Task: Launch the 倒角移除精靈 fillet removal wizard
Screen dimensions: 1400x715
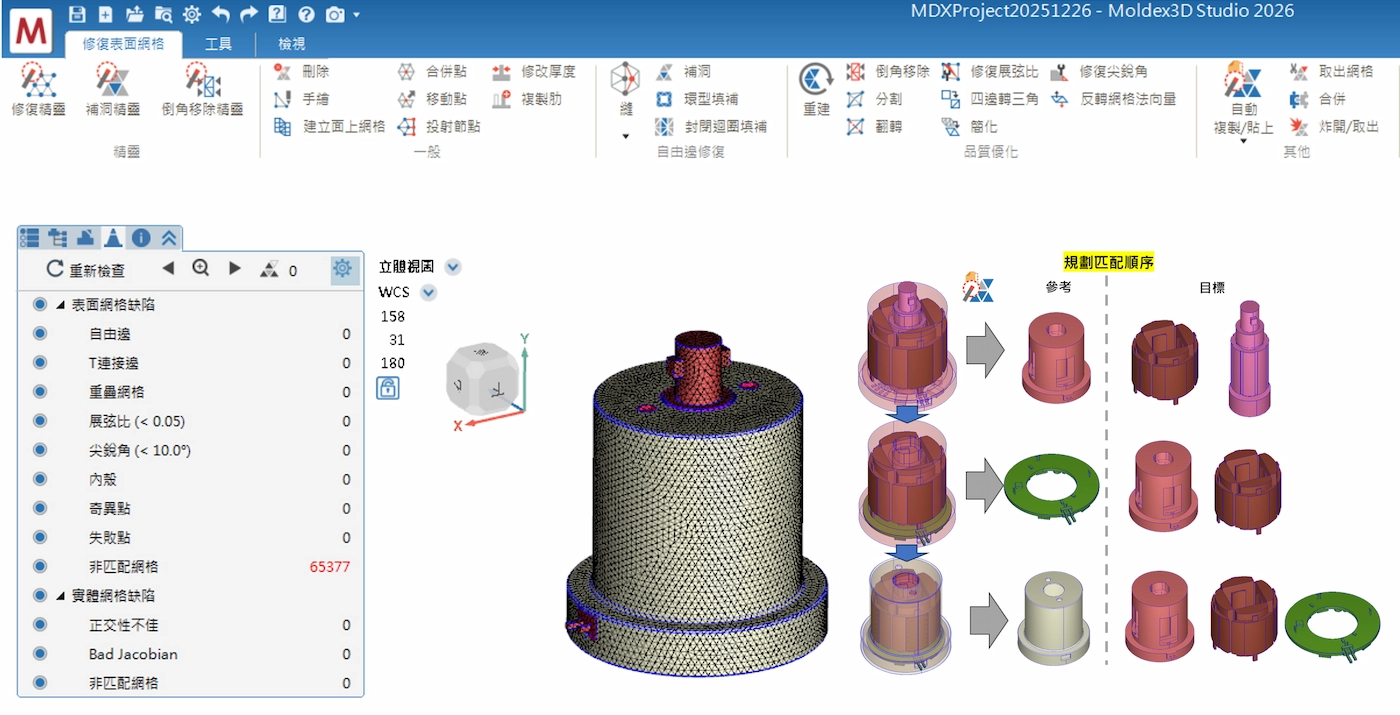Action: [203, 82]
